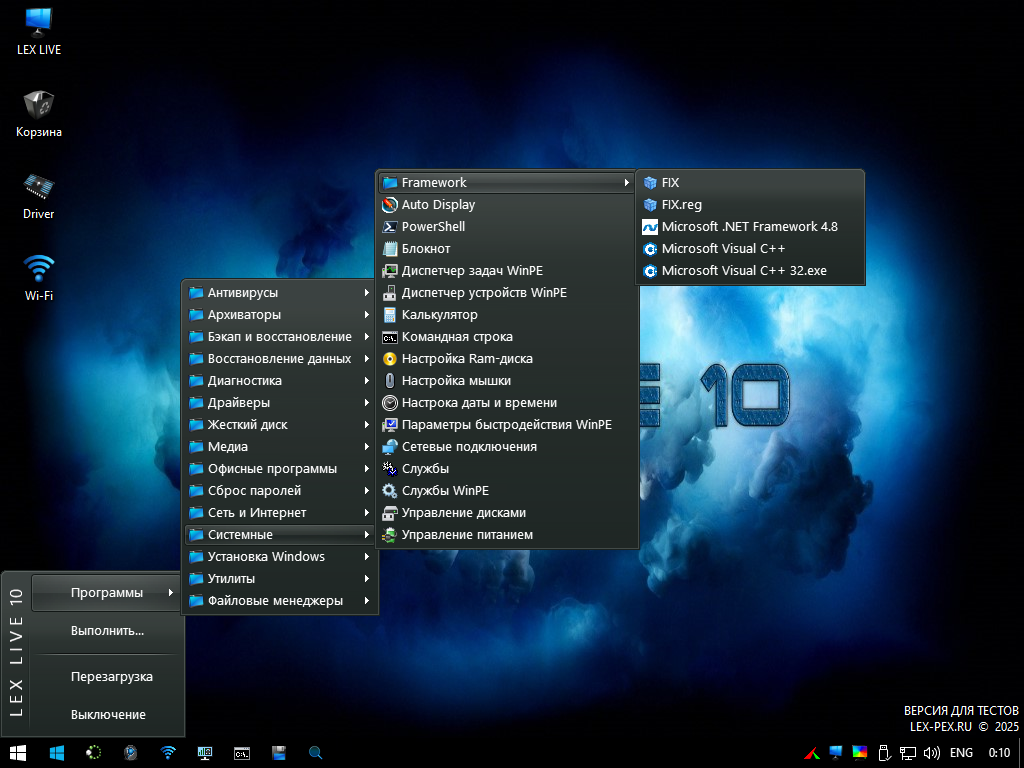This screenshot has height=768, width=1024.
Task: Expand the Файловые менеджеры submenu arrow
Action: point(367,601)
